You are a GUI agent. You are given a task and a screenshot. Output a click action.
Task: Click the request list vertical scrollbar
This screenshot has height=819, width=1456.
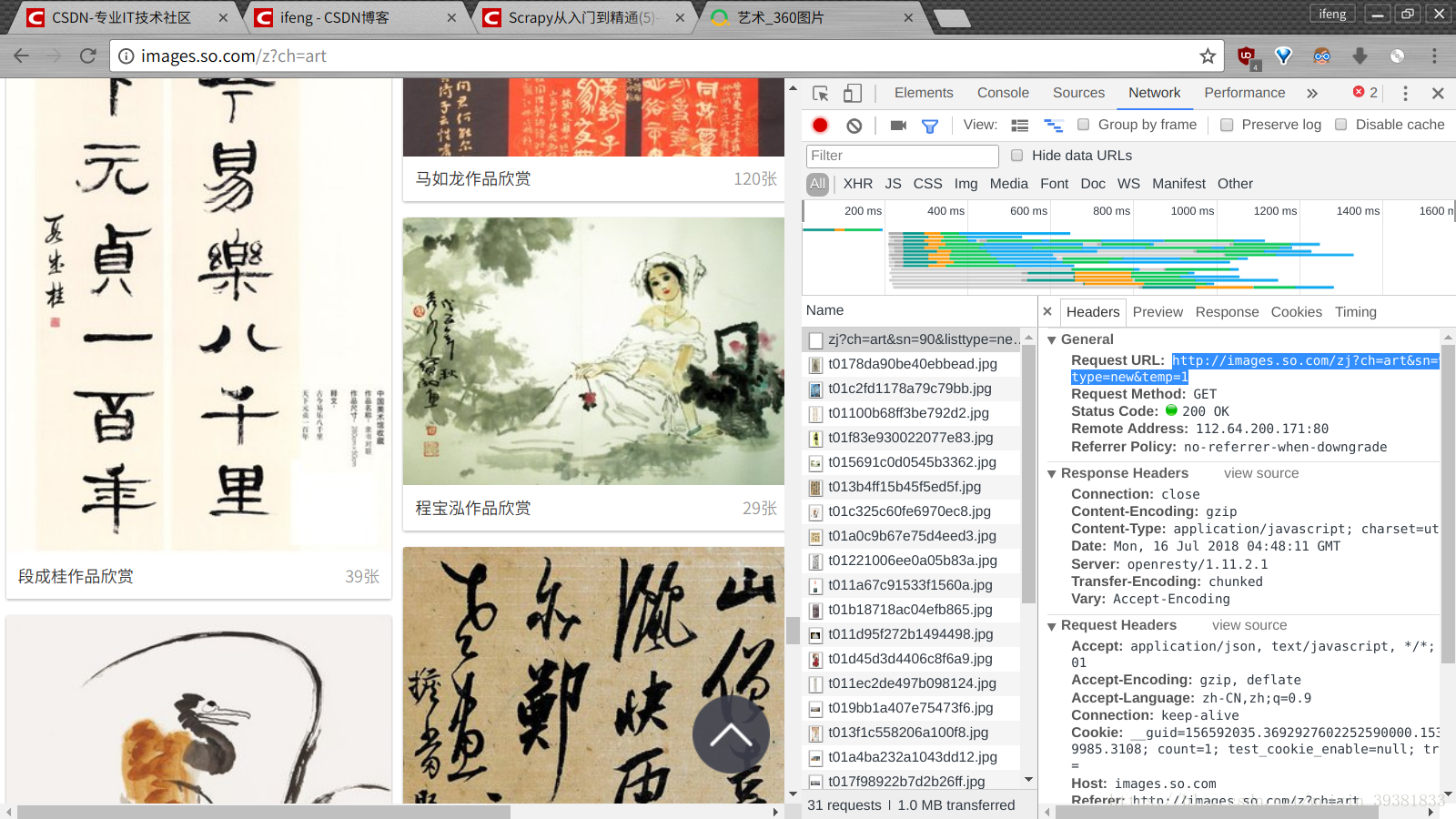pyautogui.click(x=1028, y=474)
